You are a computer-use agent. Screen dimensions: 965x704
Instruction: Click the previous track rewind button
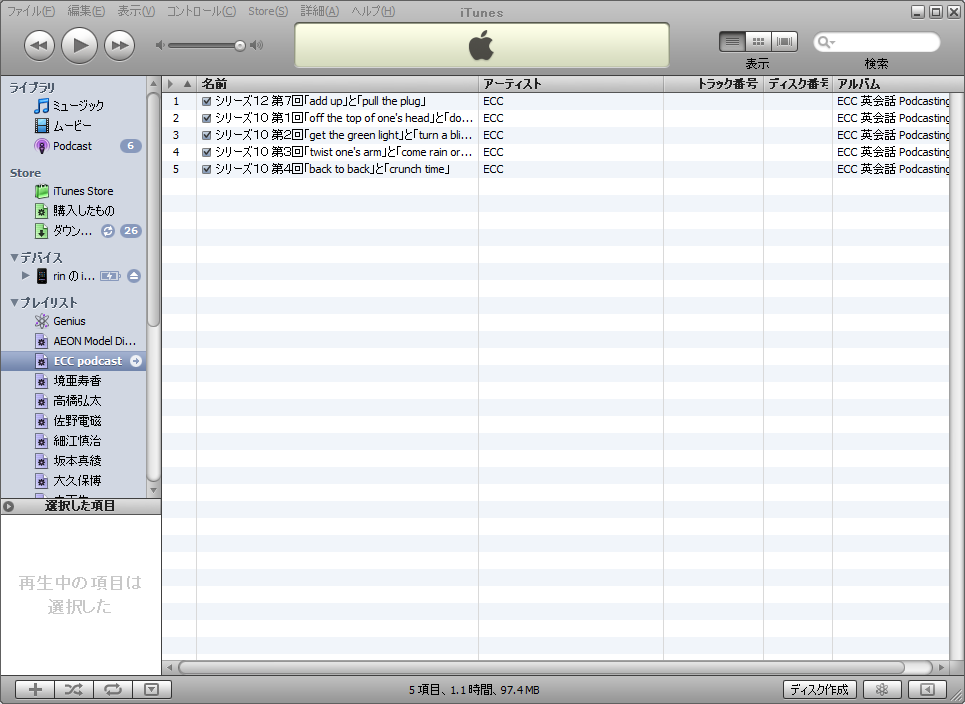tap(39, 45)
